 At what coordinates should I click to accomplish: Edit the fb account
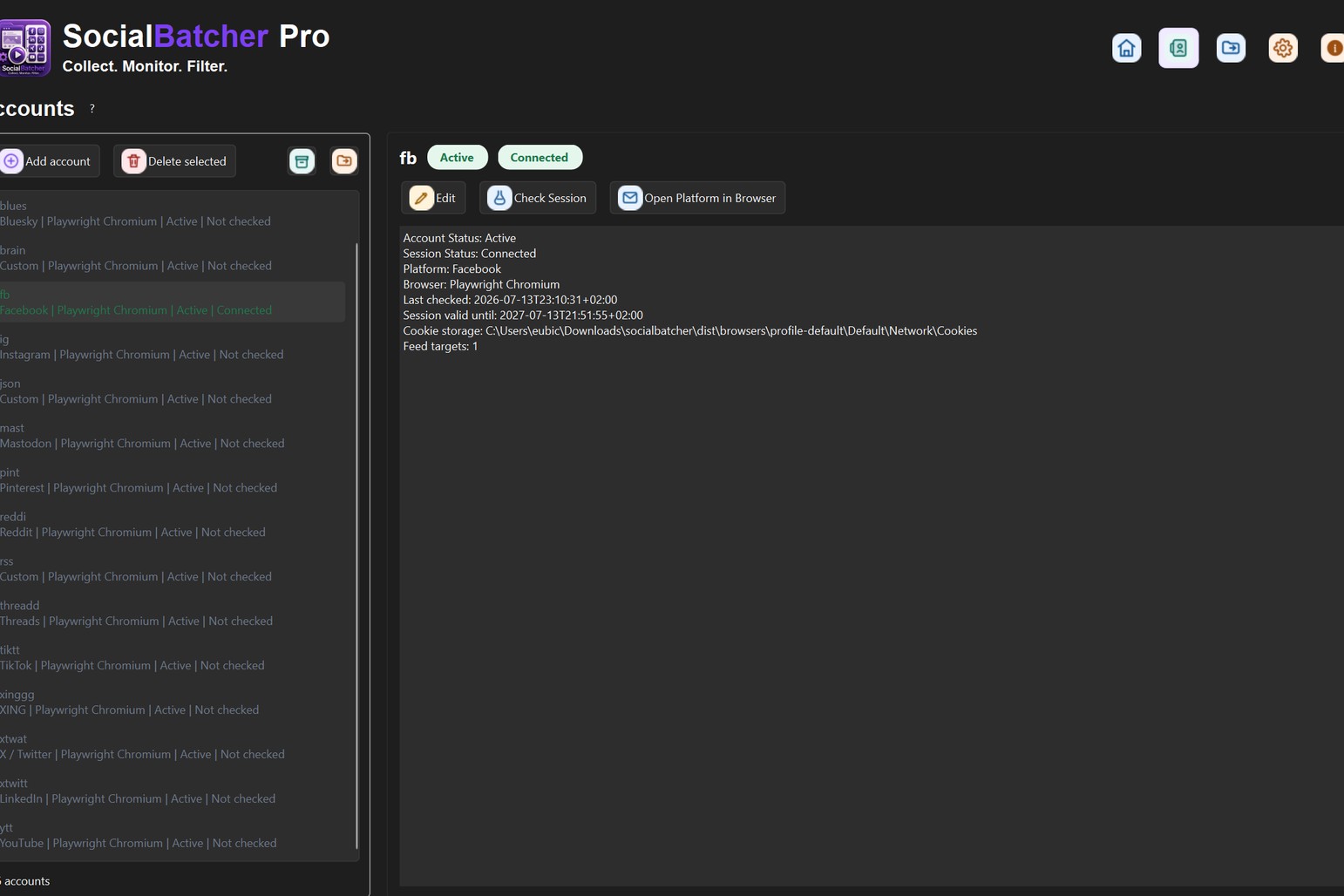(x=433, y=198)
